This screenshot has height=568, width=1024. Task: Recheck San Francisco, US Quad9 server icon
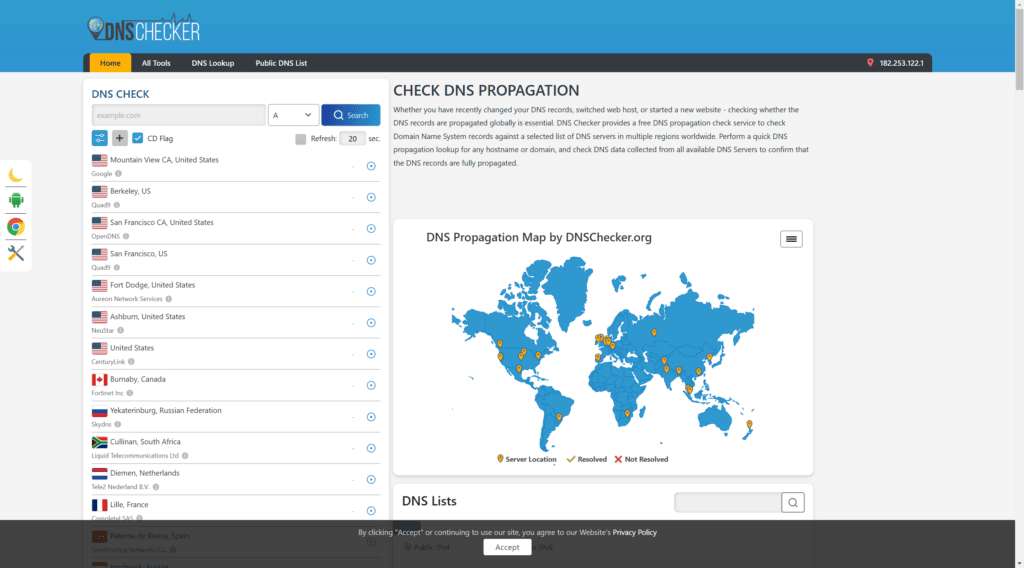click(x=371, y=260)
